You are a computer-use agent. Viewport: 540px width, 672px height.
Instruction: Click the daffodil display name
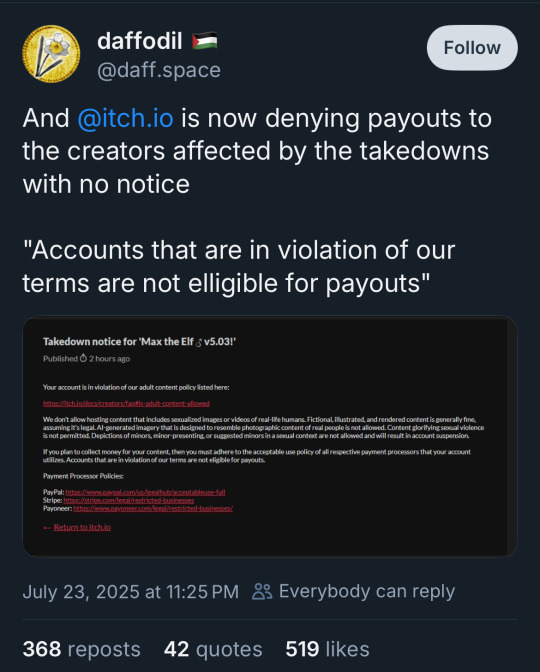click(140, 41)
